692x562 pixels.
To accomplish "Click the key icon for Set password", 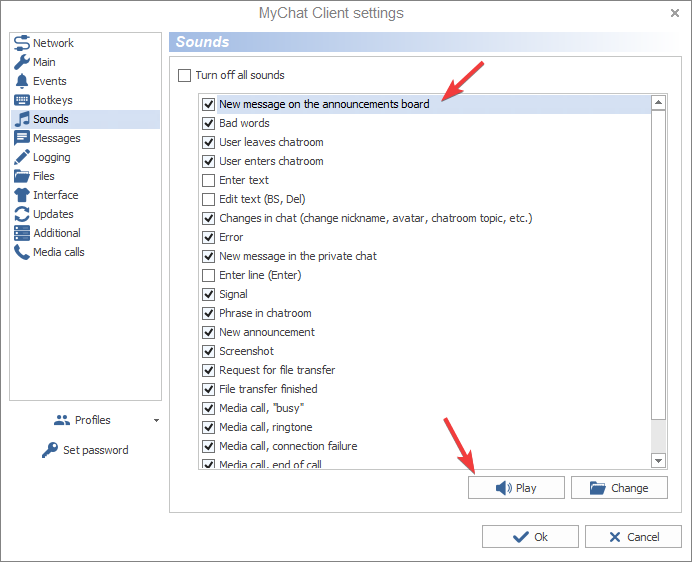I will (50, 450).
